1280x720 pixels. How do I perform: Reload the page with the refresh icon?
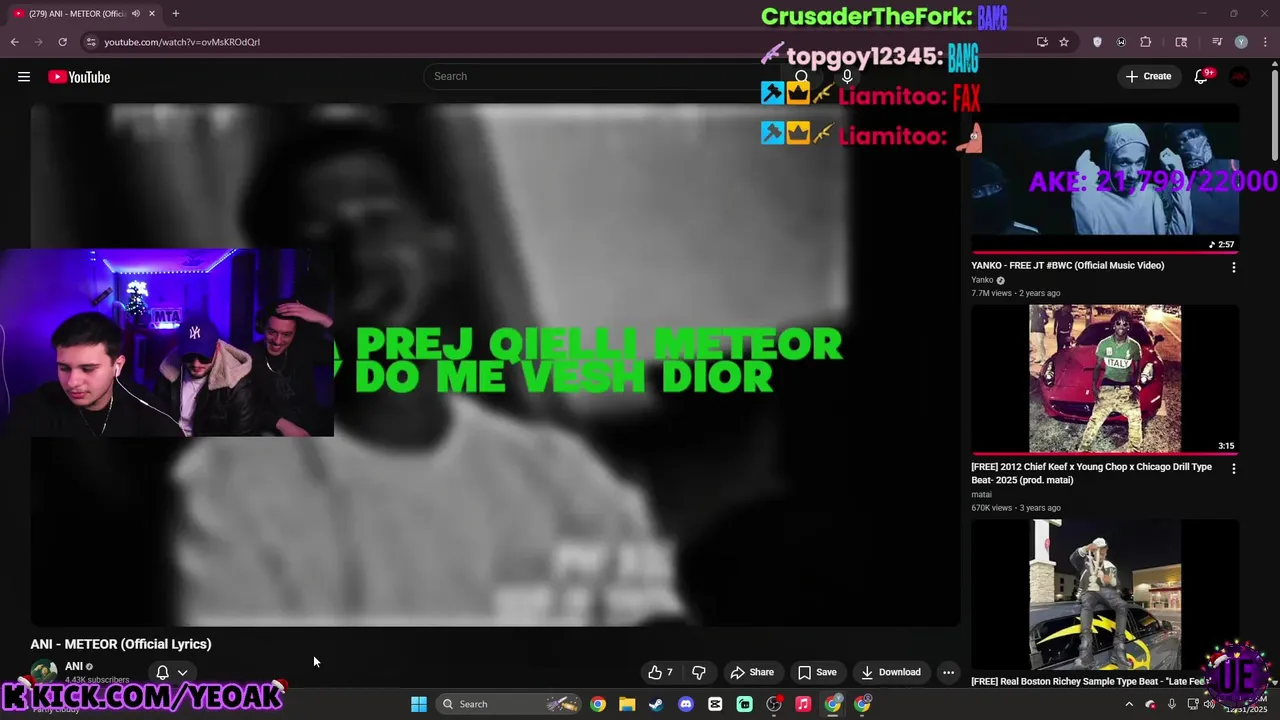pyautogui.click(x=62, y=42)
